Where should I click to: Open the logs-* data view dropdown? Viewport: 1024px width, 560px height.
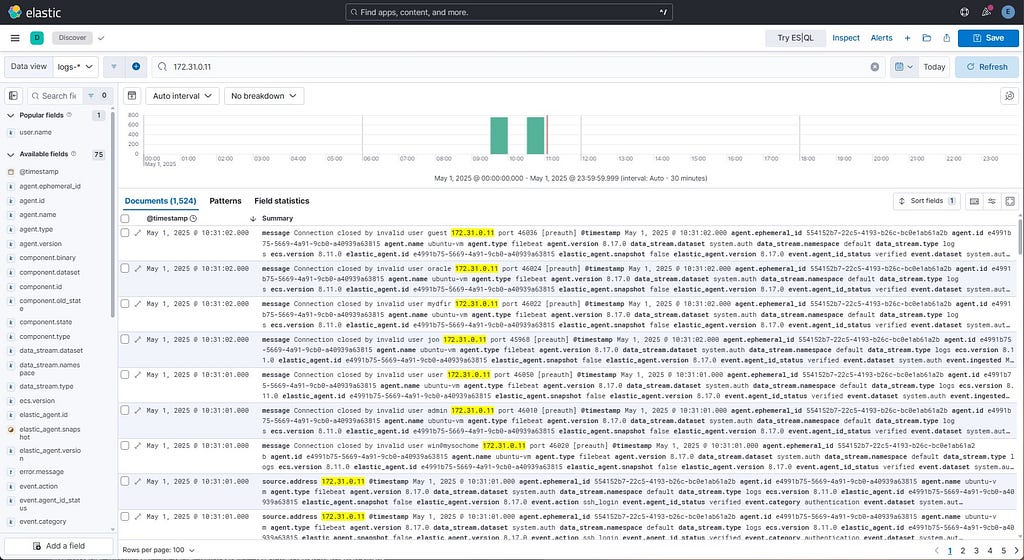75,67
